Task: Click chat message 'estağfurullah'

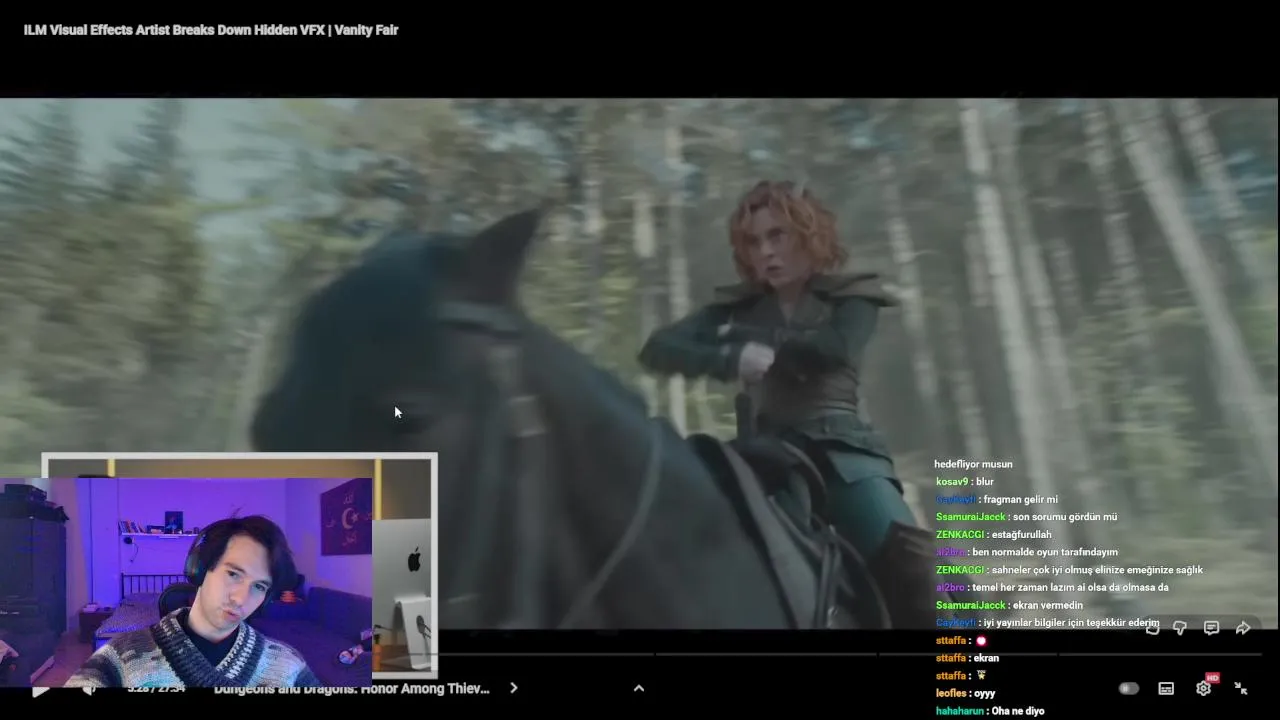Action: click(x=1022, y=535)
